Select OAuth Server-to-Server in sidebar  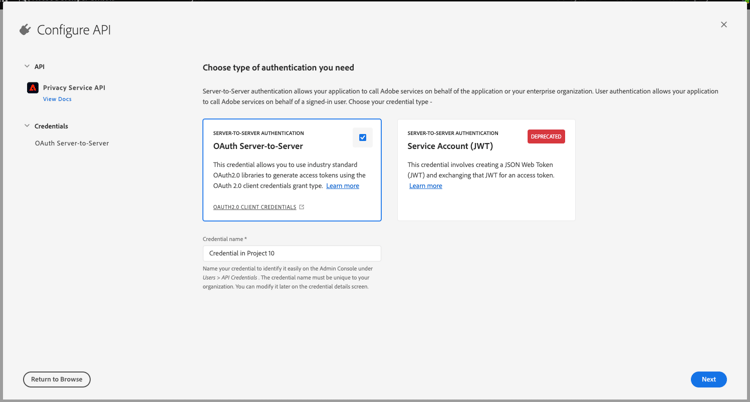coord(72,143)
